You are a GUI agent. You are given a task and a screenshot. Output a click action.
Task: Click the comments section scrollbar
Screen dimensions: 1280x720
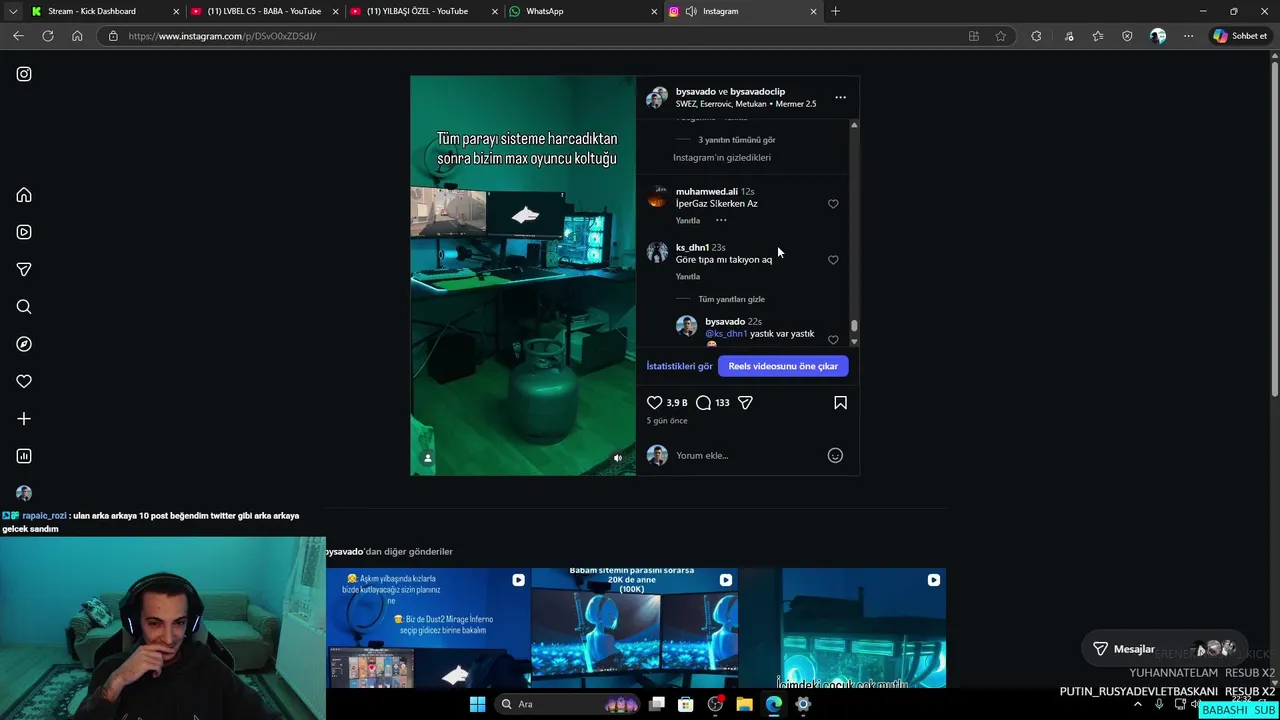click(x=854, y=325)
